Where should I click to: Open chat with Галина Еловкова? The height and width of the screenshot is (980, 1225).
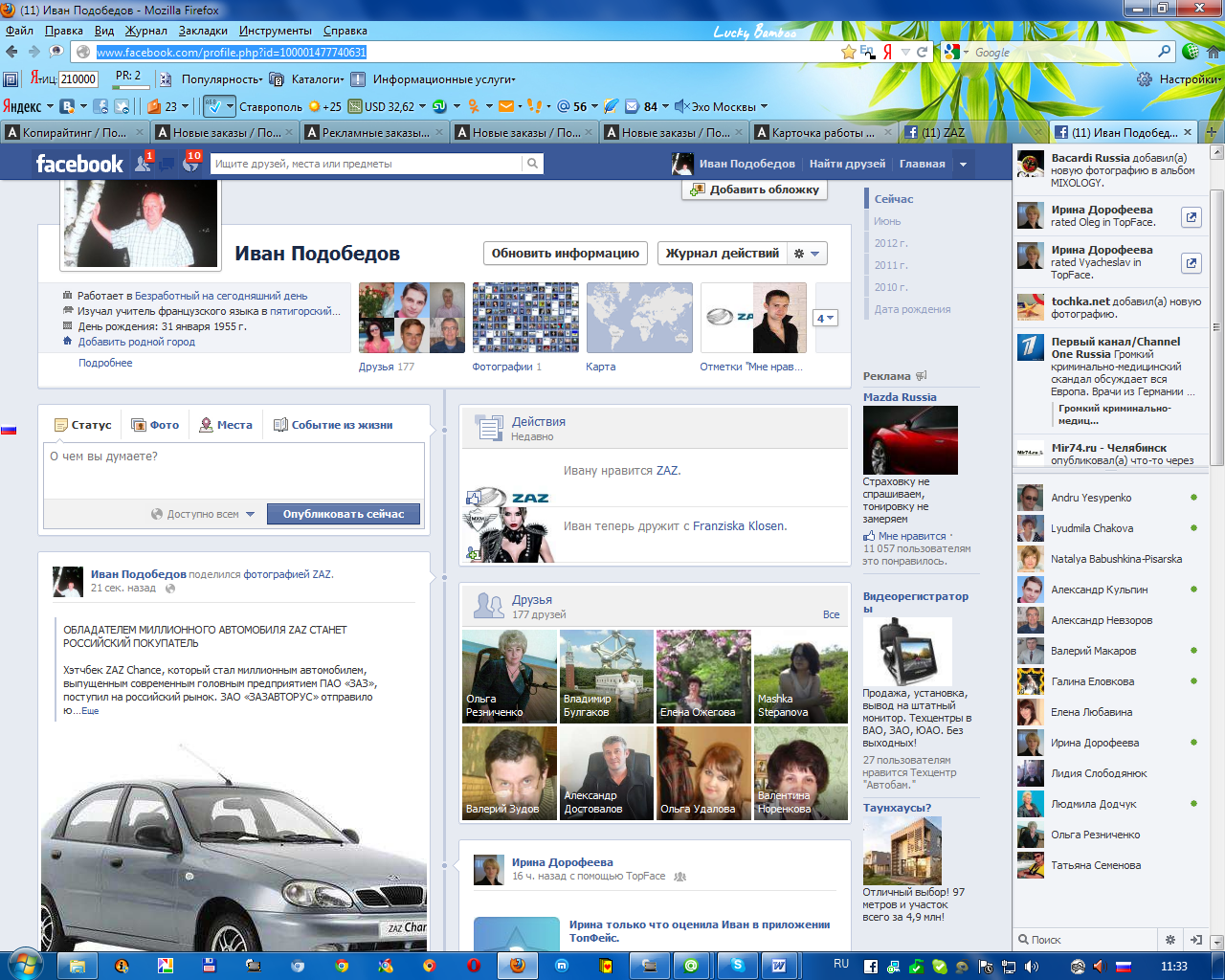point(1107,681)
